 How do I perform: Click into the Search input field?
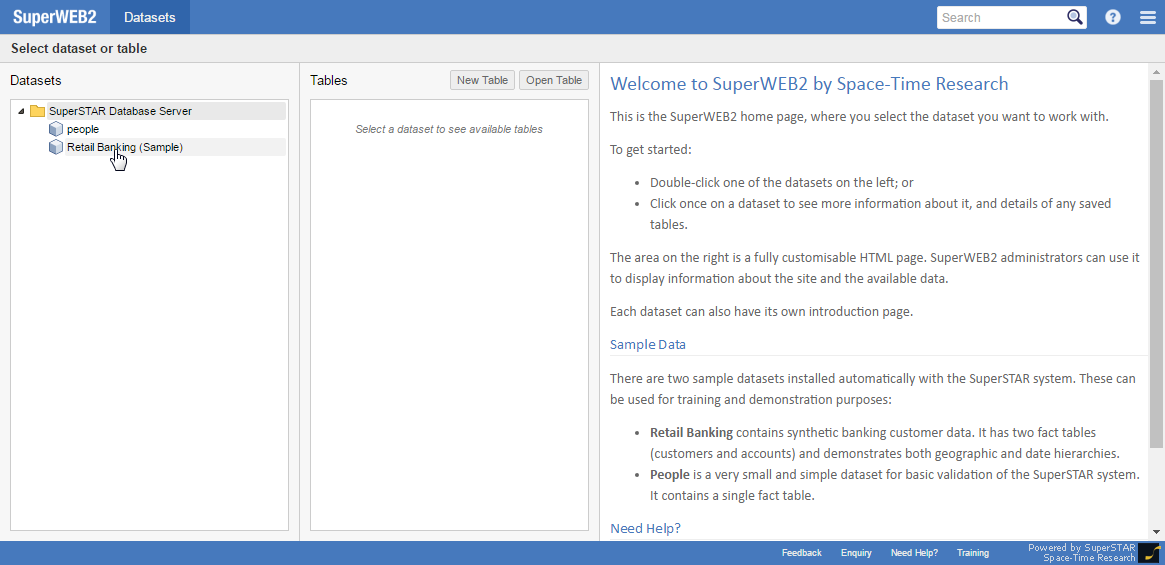pyautogui.click(x=1000, y=17)
